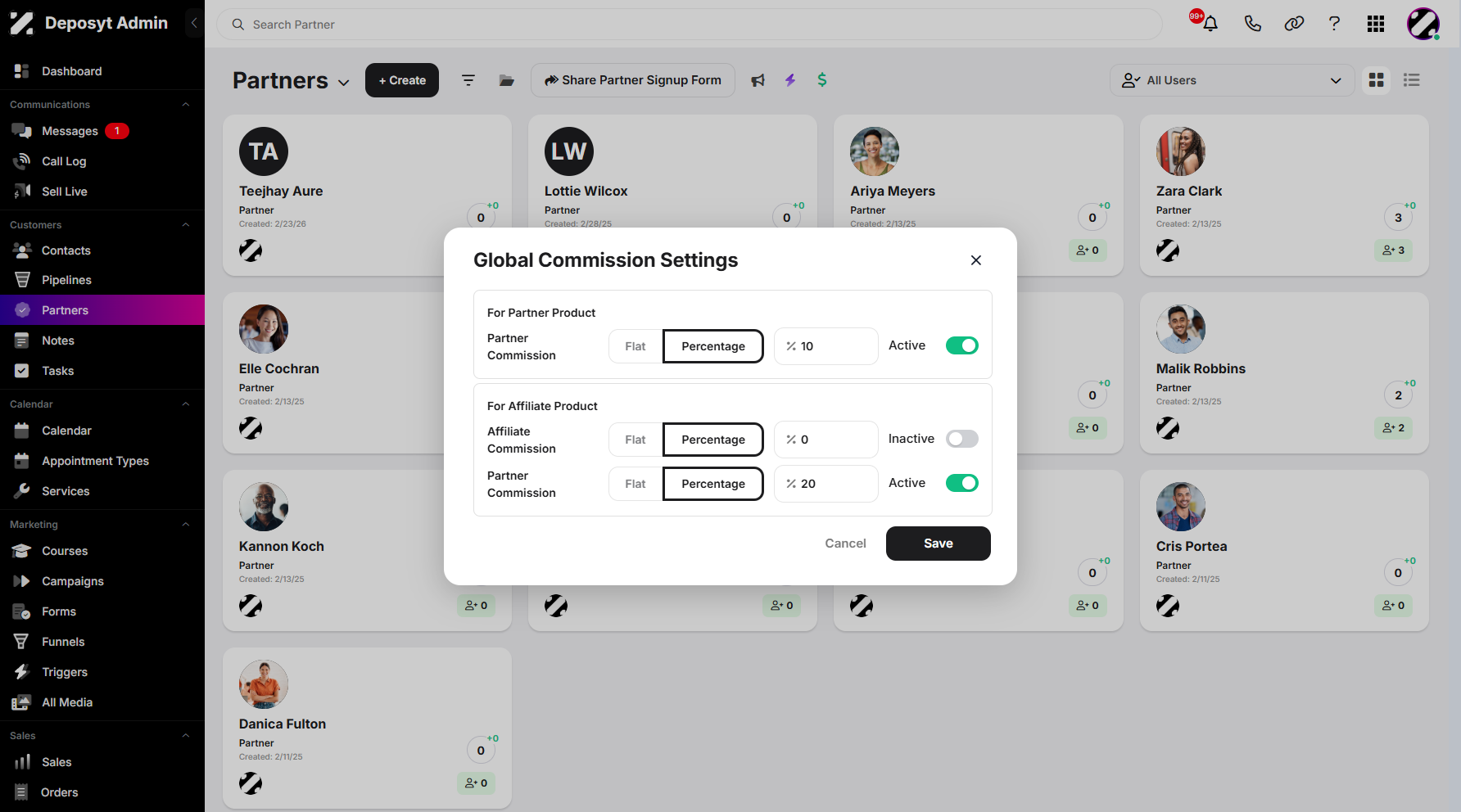Open the user profile avatar
This screenshot has width=1461, height=812.
click(1423, 24)
